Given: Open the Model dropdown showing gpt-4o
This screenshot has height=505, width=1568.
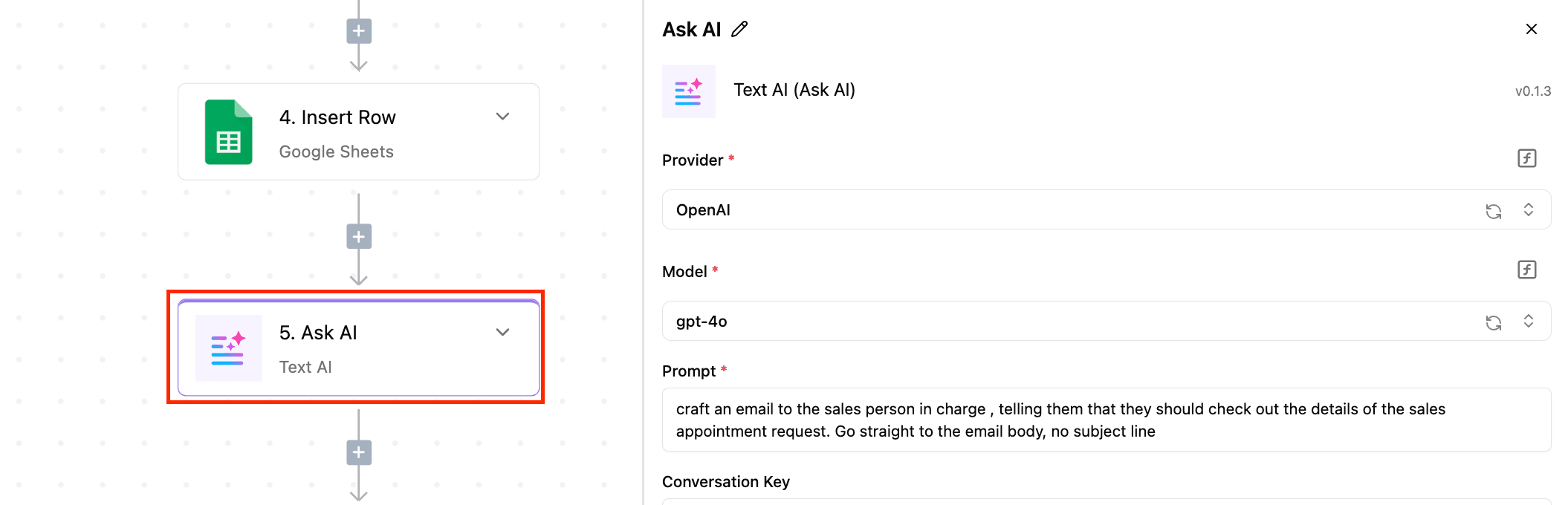Looking at the screenshot, I should point(1070,322).
